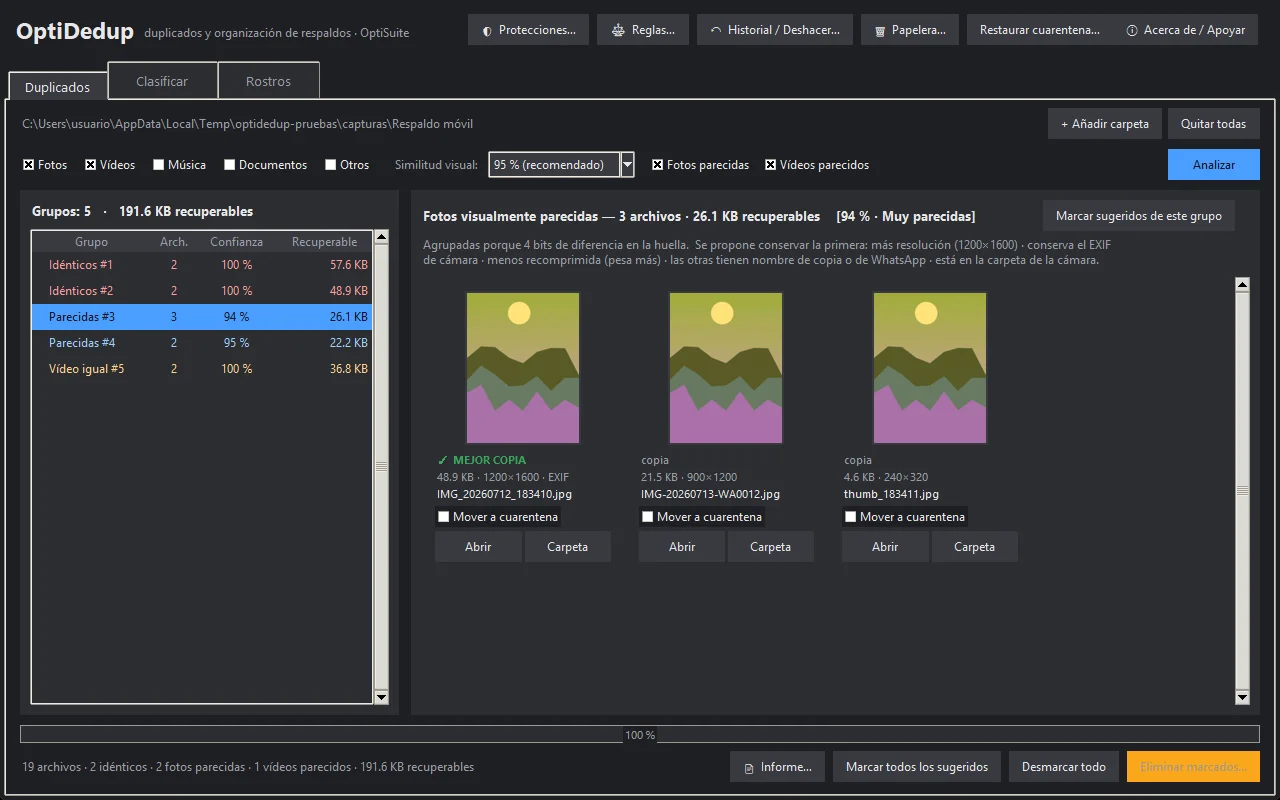Open the Papelera button

[910, 30]
